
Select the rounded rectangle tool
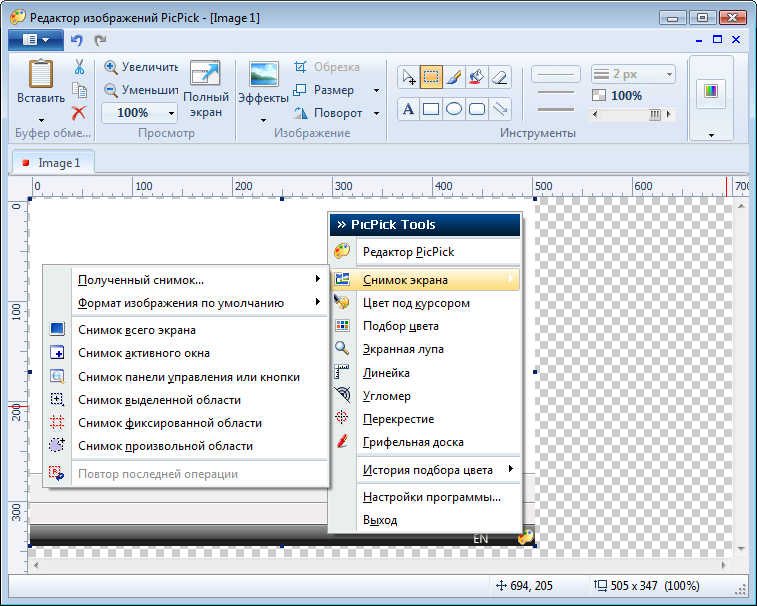(477, 109)
